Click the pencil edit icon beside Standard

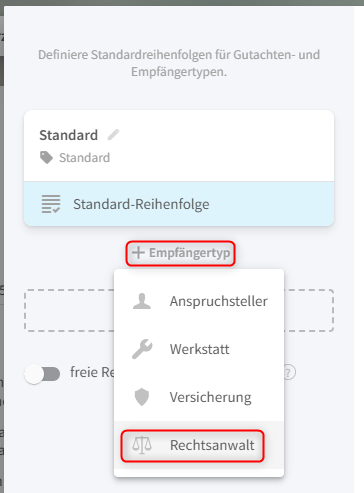113,135
